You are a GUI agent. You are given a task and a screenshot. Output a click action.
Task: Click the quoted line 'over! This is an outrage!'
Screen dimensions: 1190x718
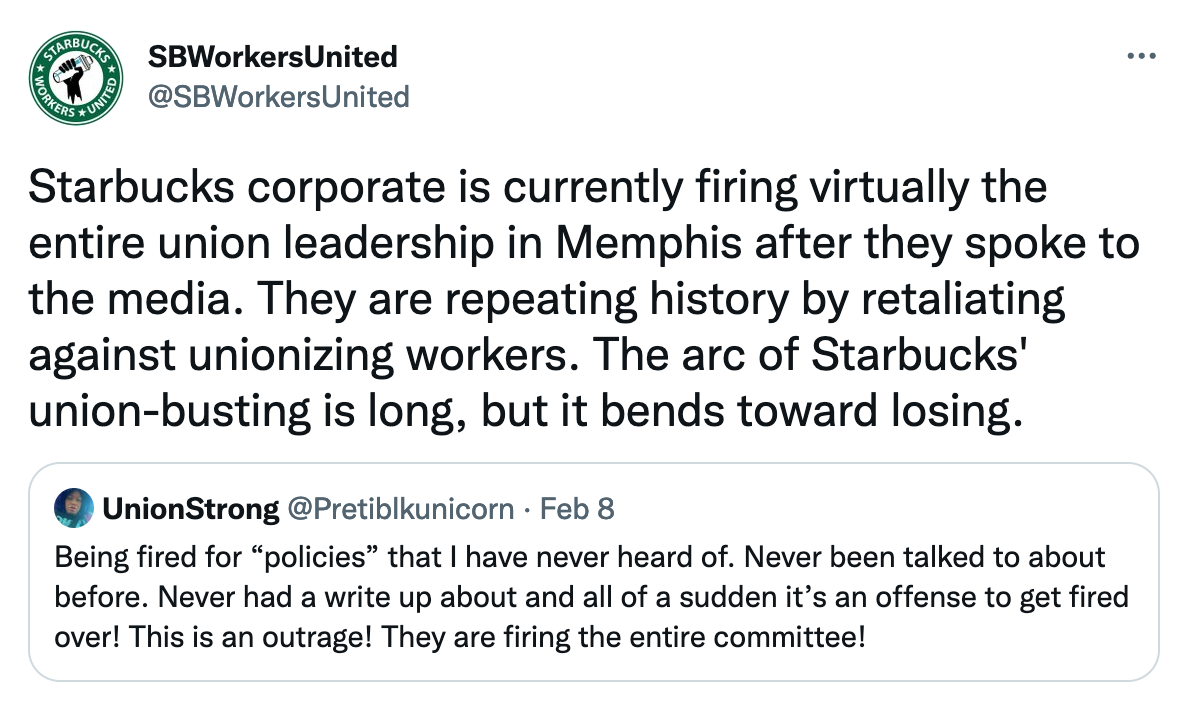click(460, 637)
